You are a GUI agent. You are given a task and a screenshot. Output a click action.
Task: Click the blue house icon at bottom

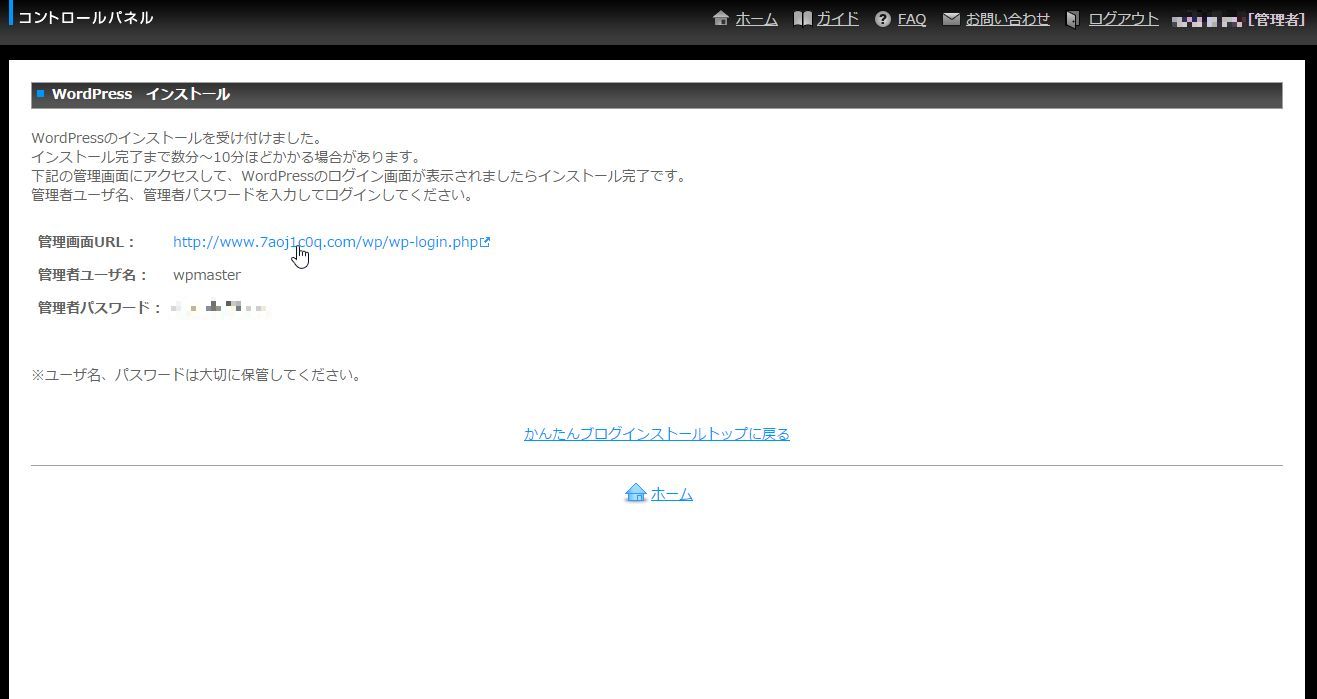635,493
